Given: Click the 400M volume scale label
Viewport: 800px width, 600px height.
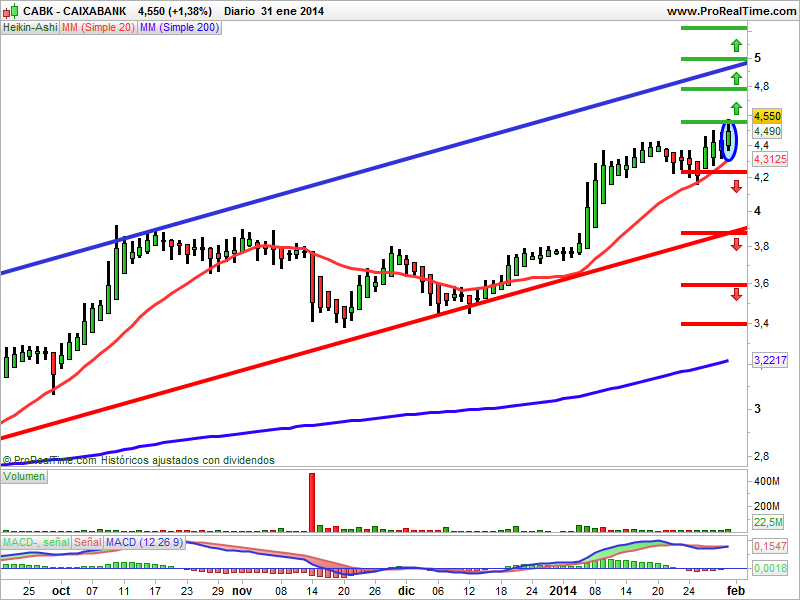Looking at the screenshot, I should pyautogui.click(x=766, y=481).
